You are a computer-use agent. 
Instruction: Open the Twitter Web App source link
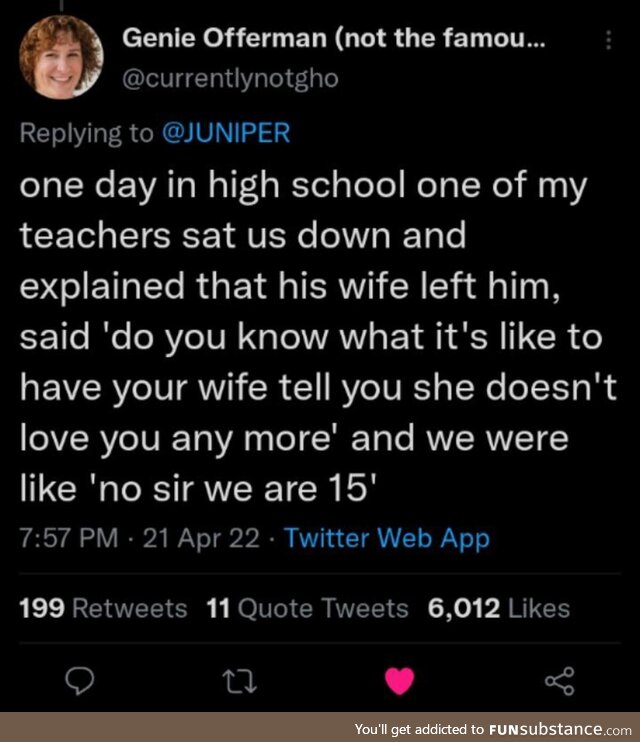[x=387, y=539]
